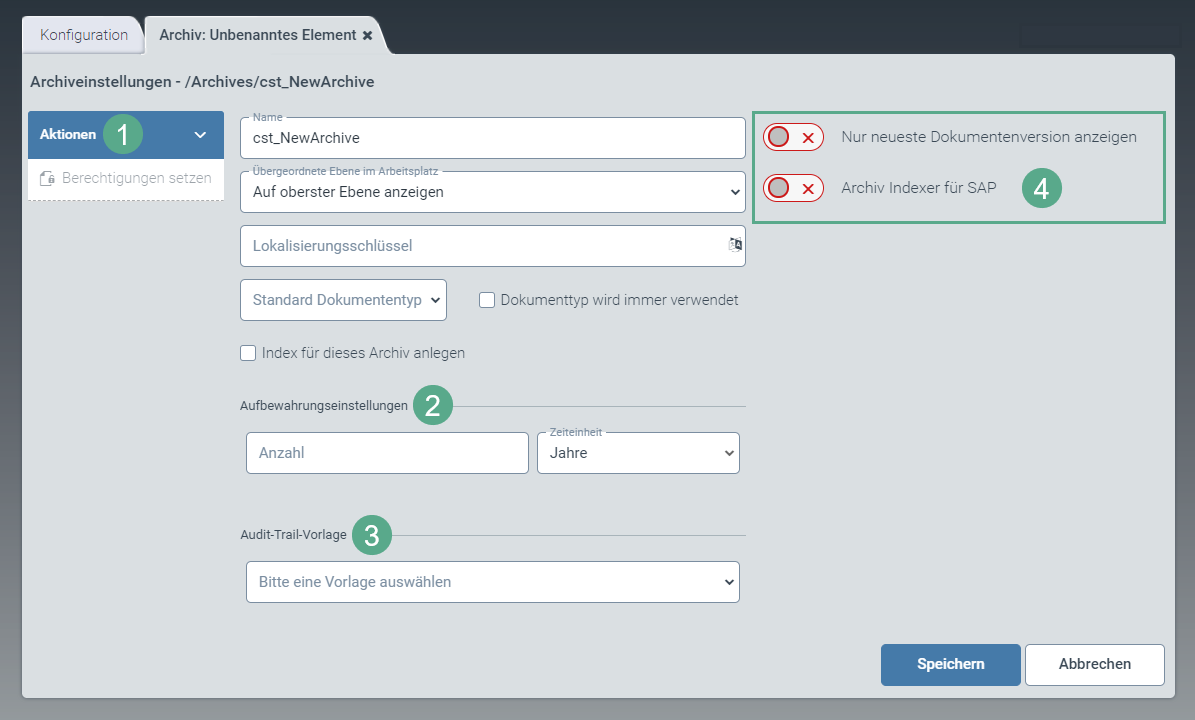Open Übergeordnete Ebene im Arbeitsplatz dropdown

[x=492, y=192]
